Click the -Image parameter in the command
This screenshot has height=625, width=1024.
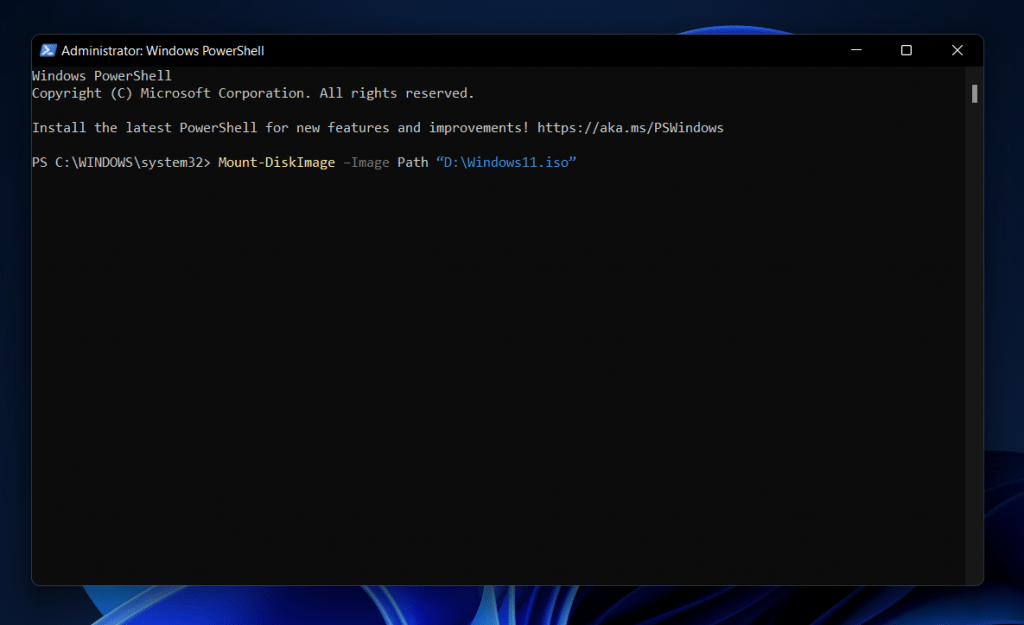coord(368,161)
